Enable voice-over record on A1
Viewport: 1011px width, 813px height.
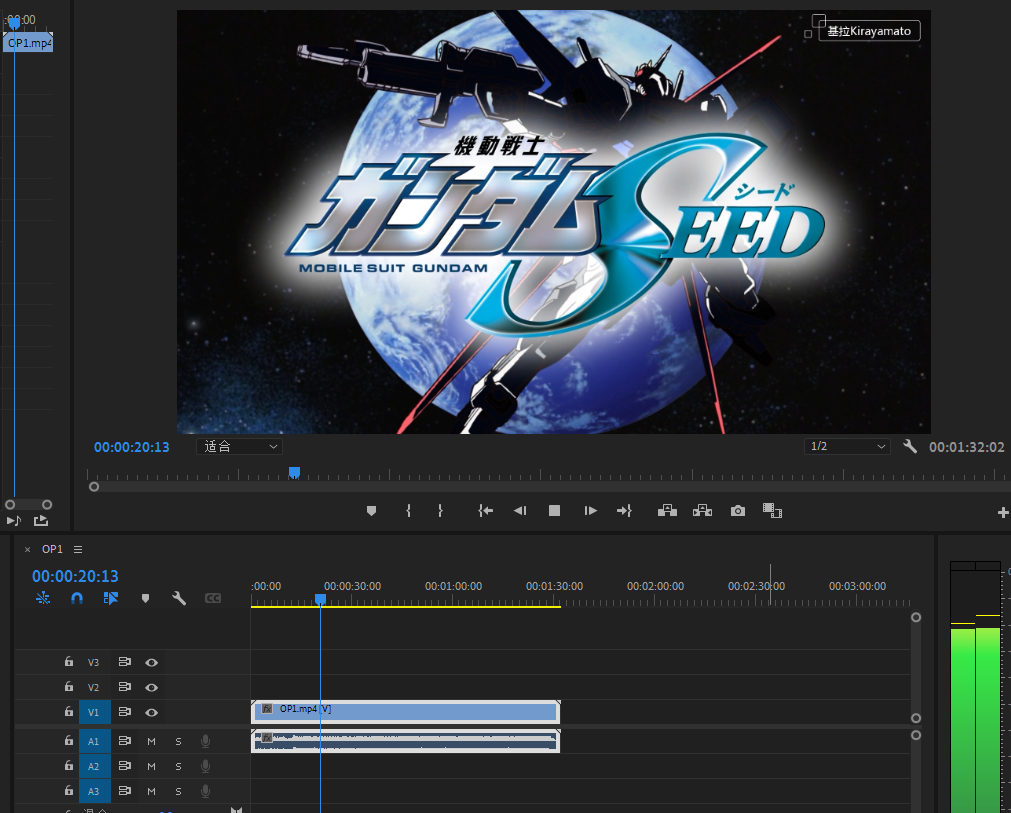coord(206,741)
